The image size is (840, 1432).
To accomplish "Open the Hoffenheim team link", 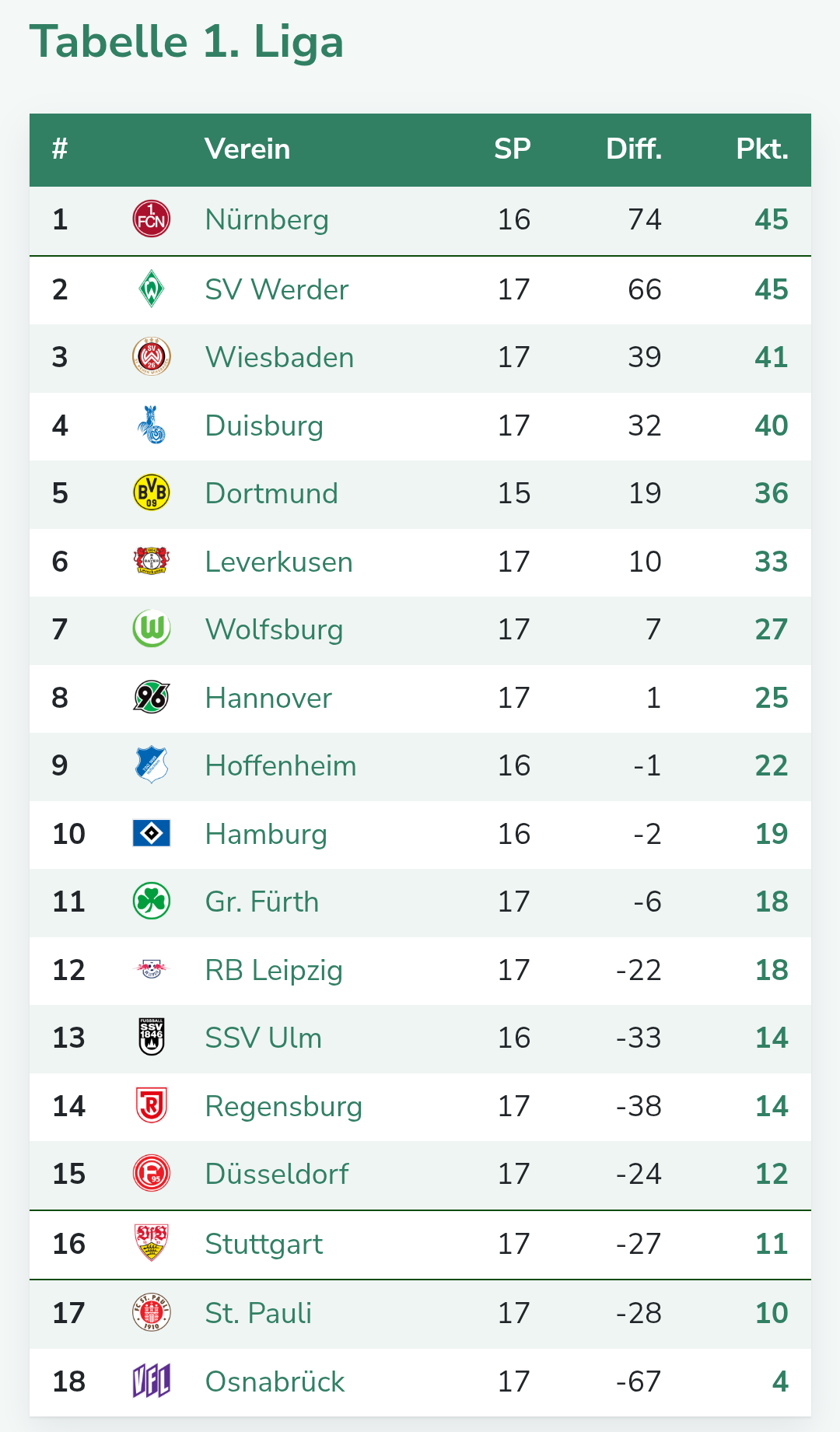I will [280, 766].
